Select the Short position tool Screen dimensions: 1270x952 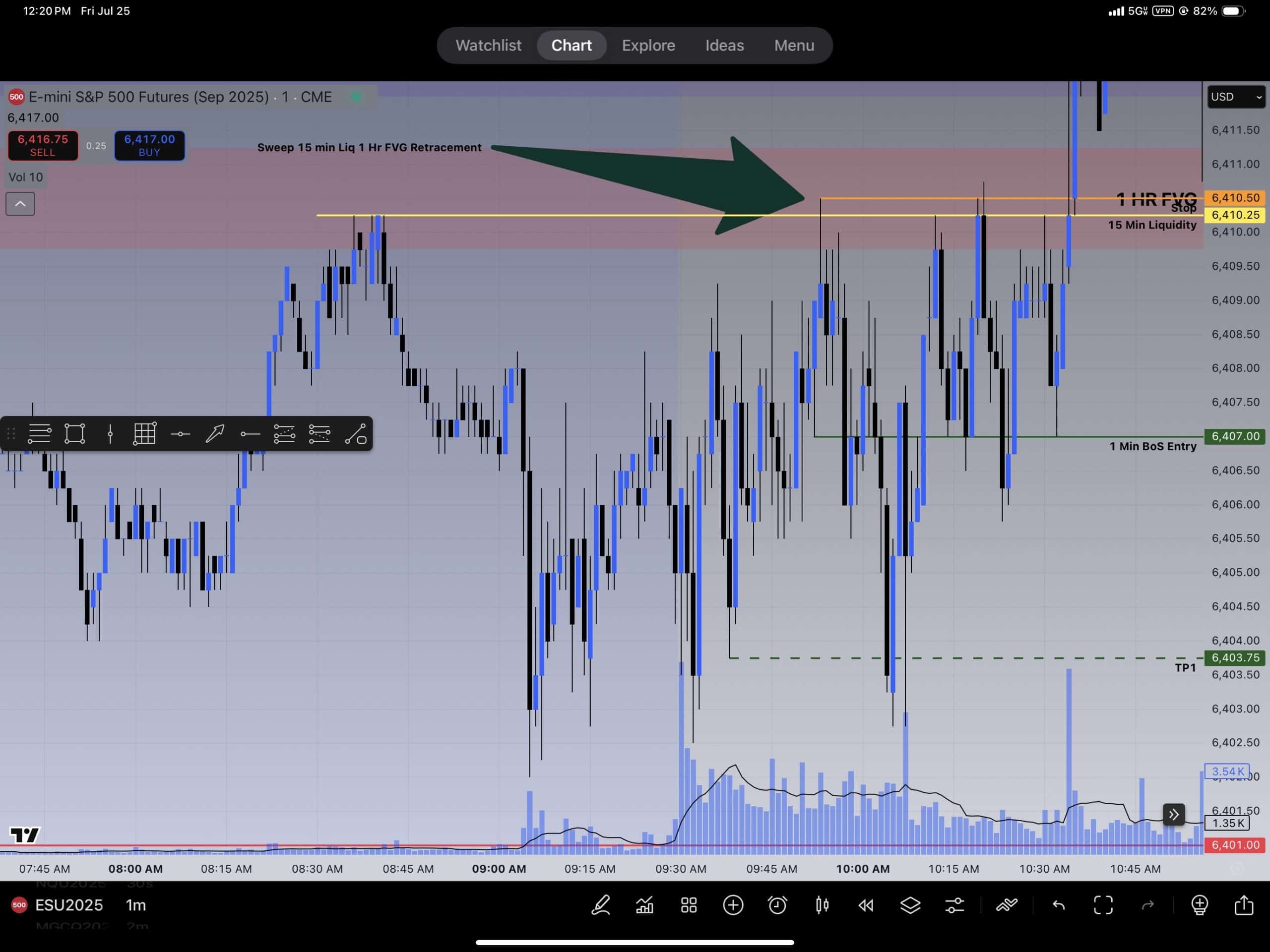319,434
